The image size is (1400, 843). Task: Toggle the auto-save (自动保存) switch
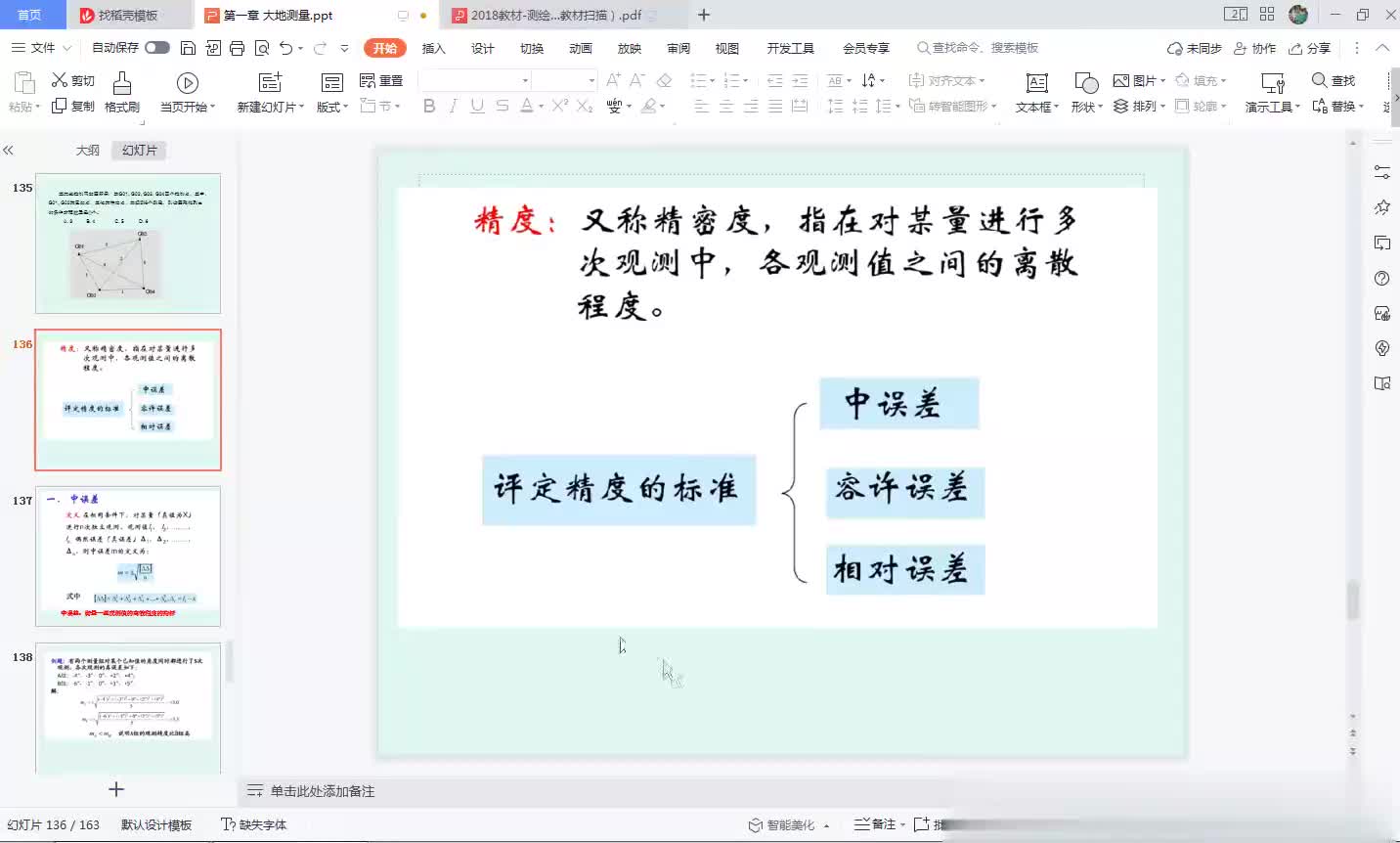click(x=156, y=48)
